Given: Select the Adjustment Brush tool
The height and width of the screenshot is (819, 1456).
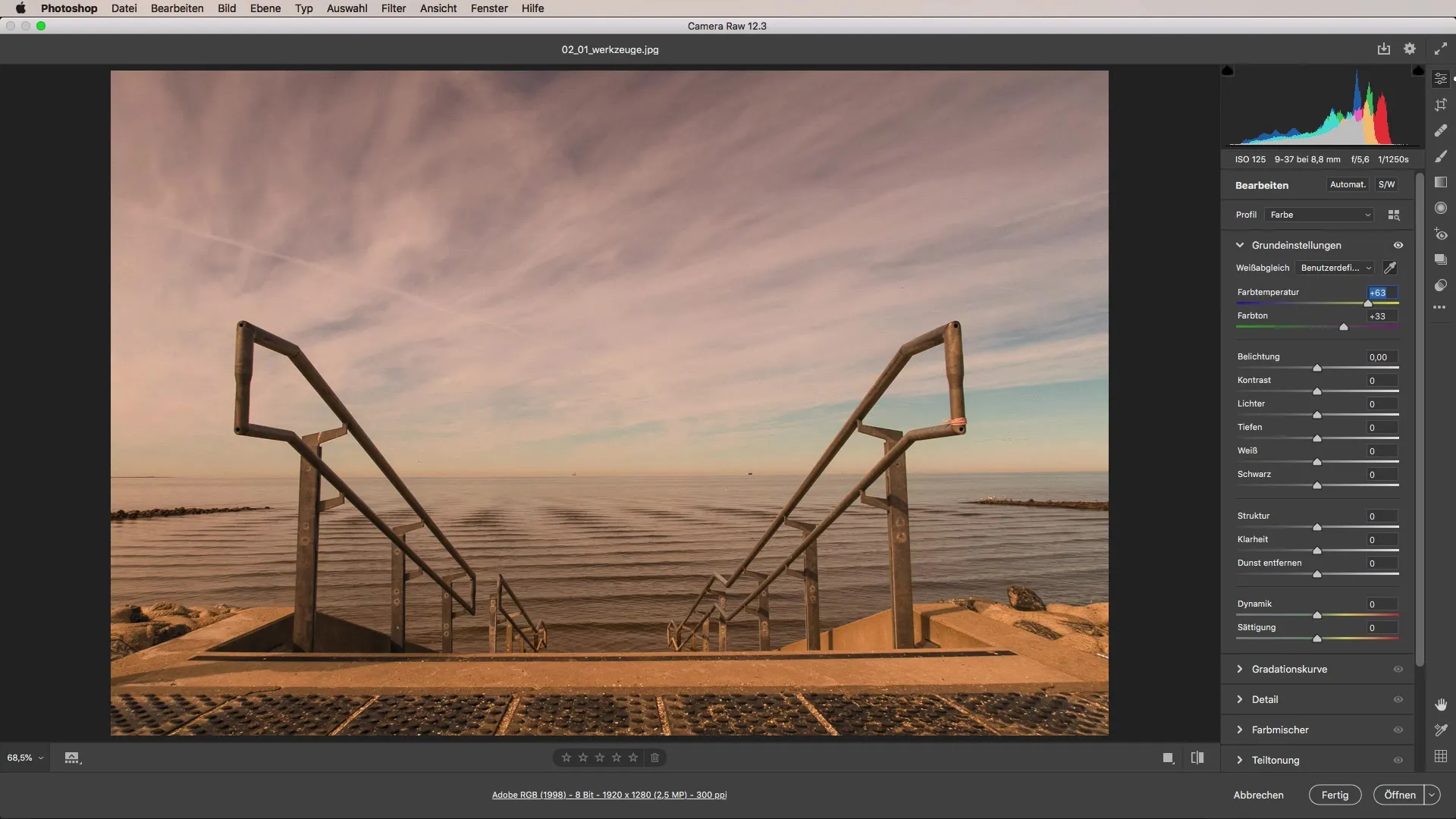Looking at the screenshot, I should tap(1441, 156).
